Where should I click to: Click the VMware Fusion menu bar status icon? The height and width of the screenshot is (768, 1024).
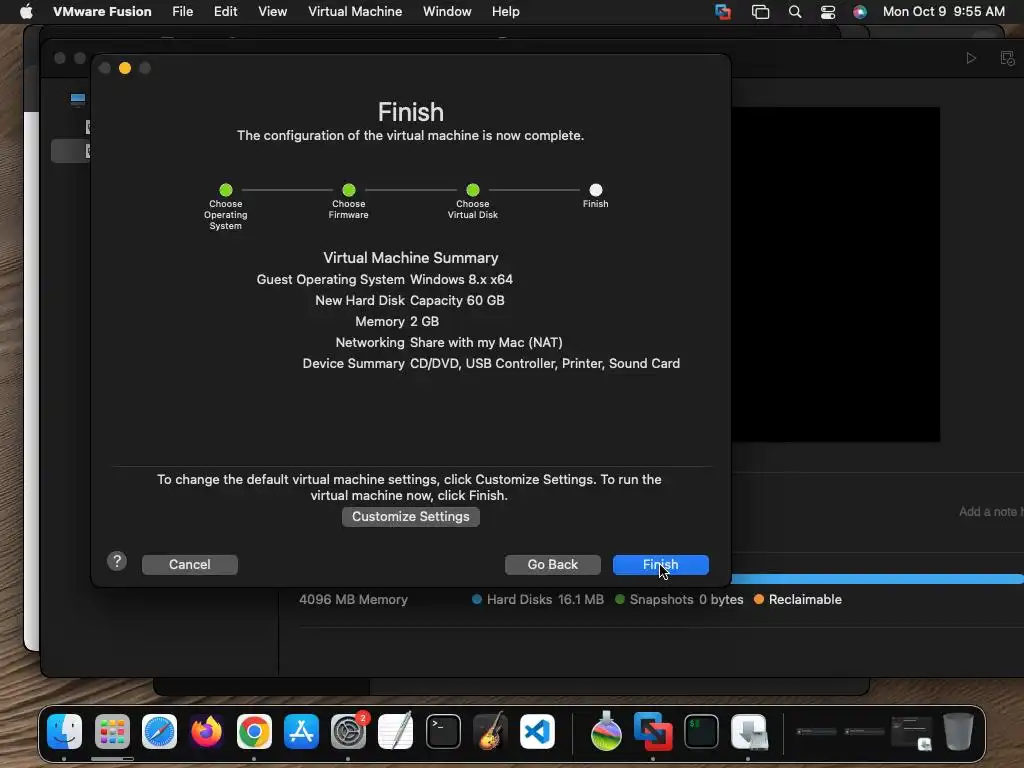click(x=723, y=12)
